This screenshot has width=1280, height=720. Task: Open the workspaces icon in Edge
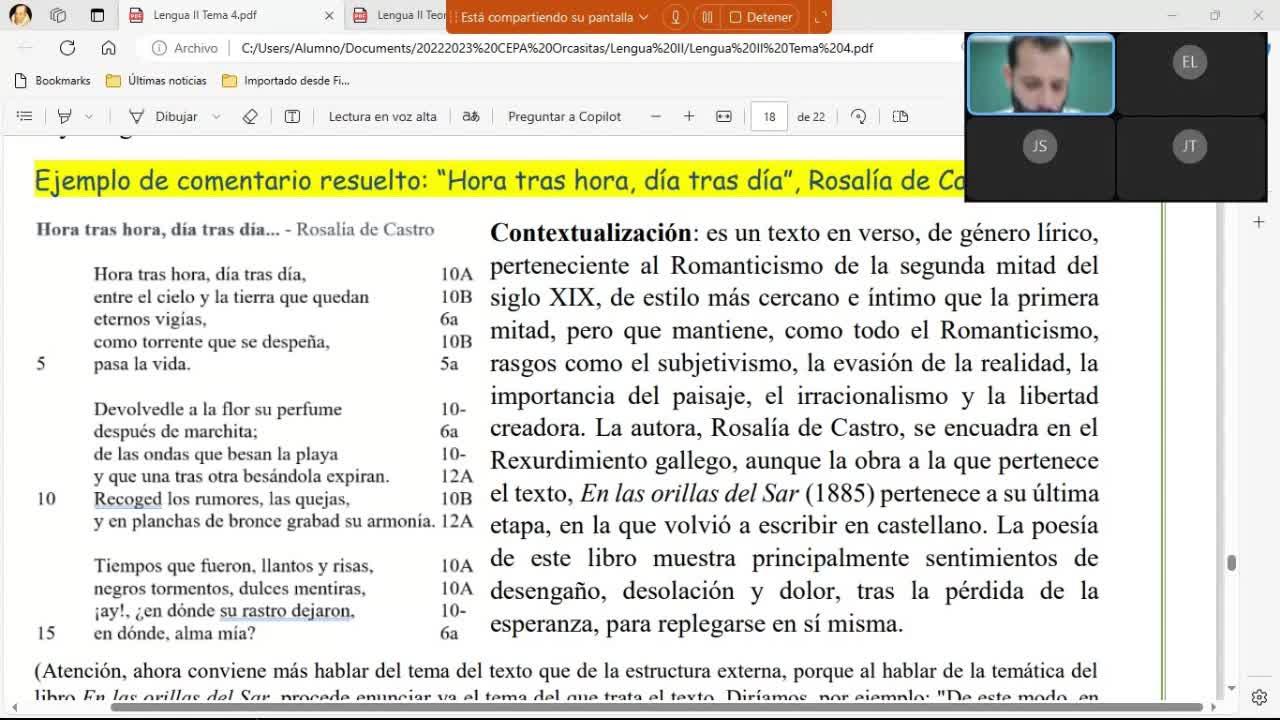[58, 15]
